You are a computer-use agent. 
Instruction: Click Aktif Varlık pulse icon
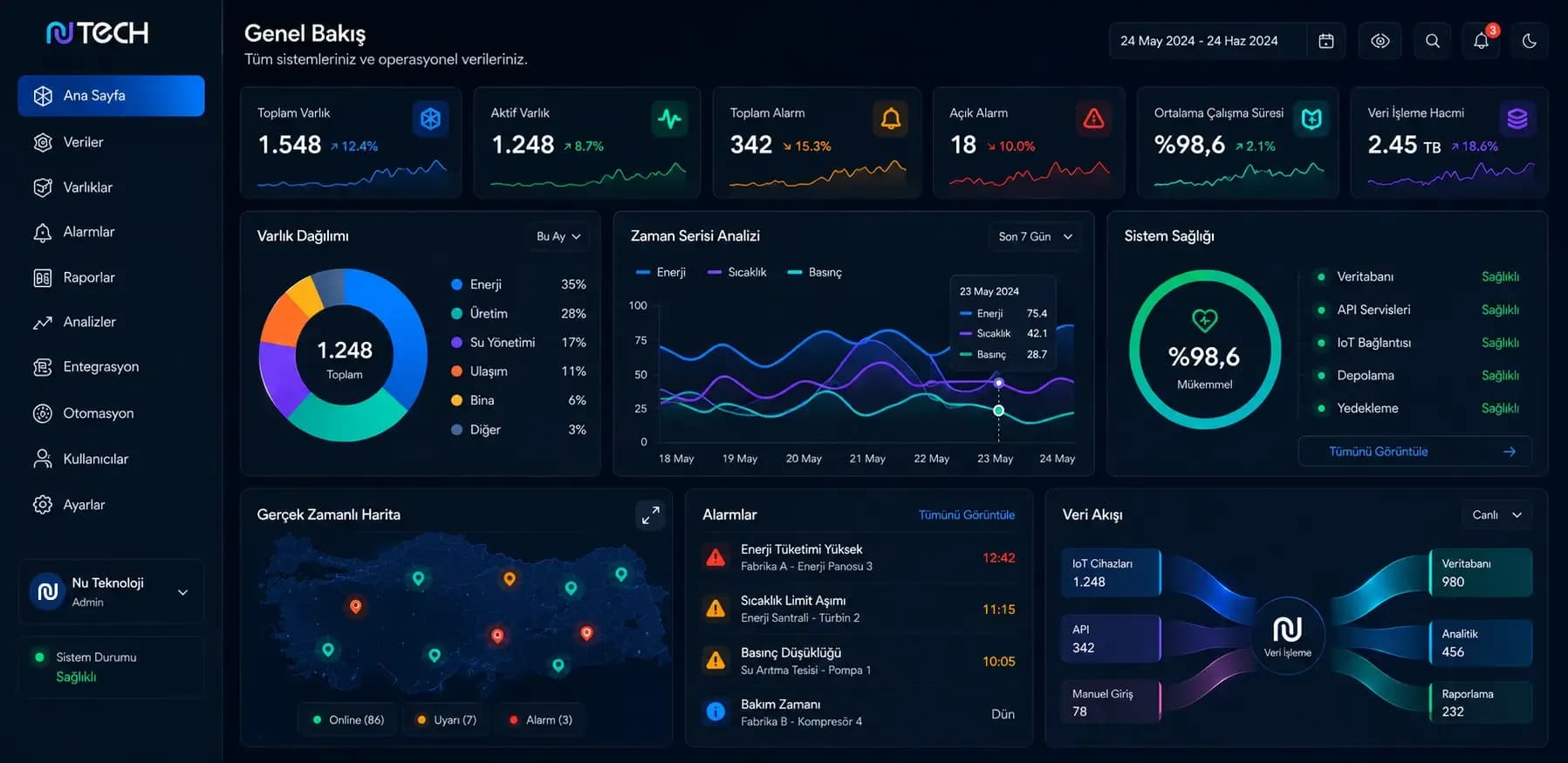tap(669, 119)
